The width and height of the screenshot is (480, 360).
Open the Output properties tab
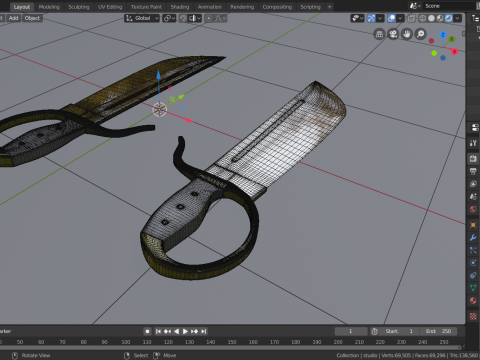tap(473, 171)
